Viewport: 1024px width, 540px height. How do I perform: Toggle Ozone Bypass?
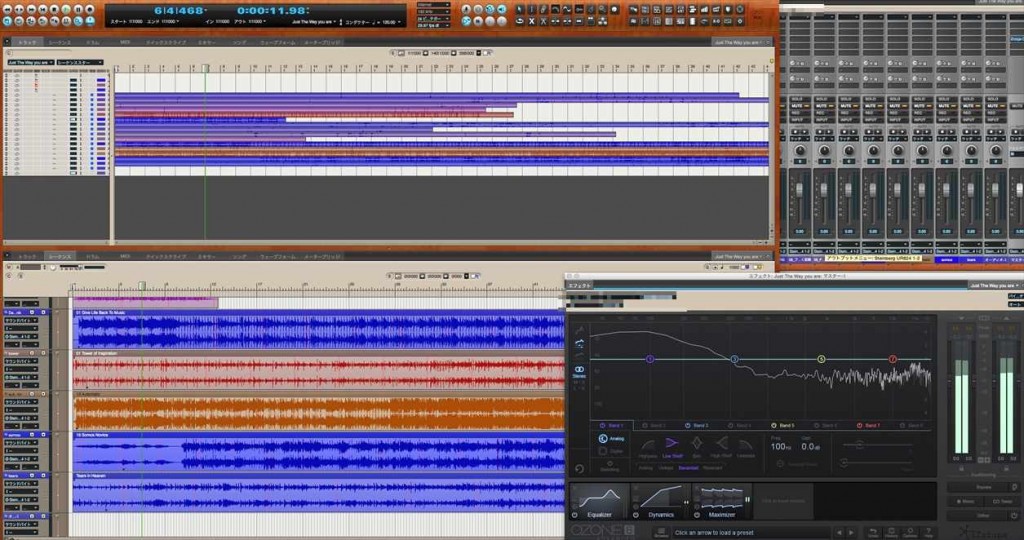[x=978, y=487]
